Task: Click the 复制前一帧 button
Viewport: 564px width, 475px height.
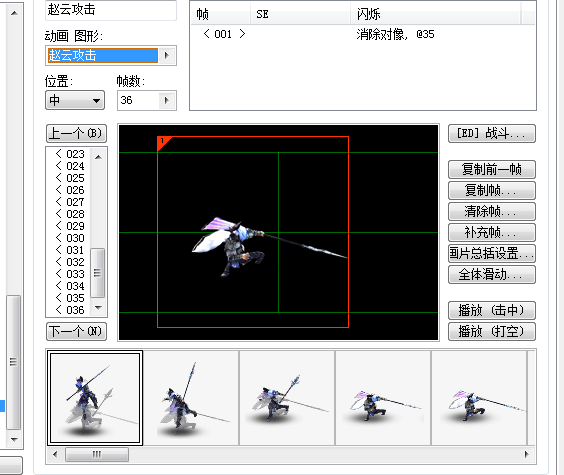Action: (x=492, y=169)
